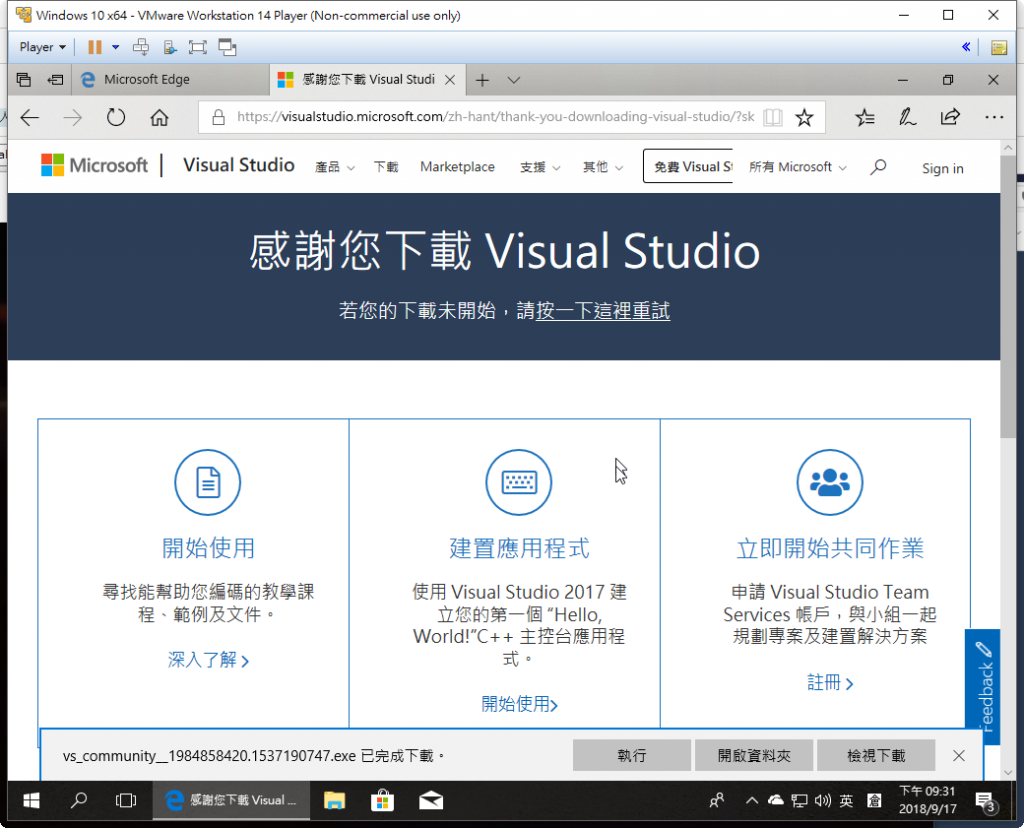Go to the Edge home page
The width and height of the screenshot is (1024, 828).
[159, 118]
